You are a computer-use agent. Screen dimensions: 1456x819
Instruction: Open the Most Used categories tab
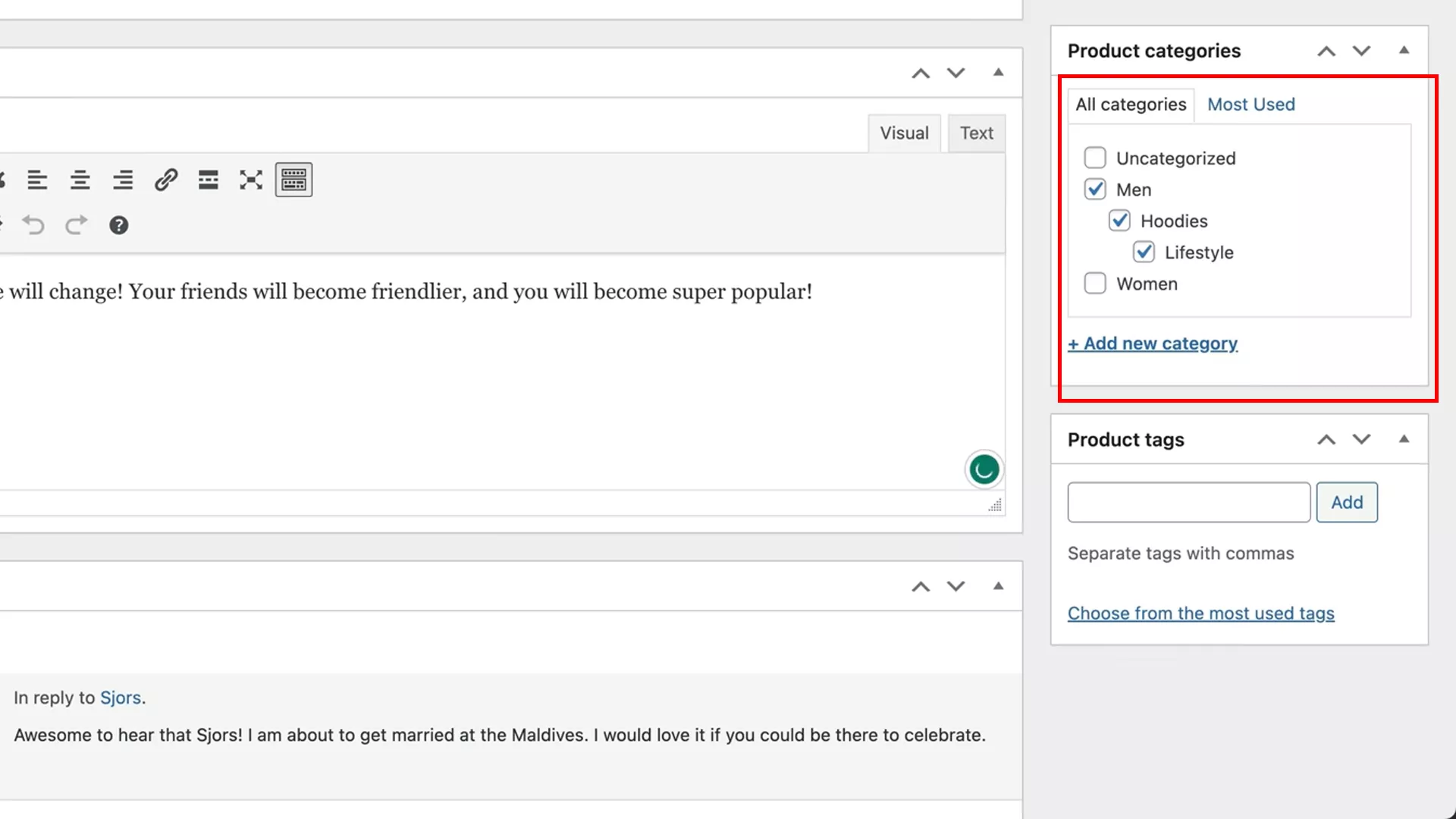pyautogui.click(x=1250, y=105)
